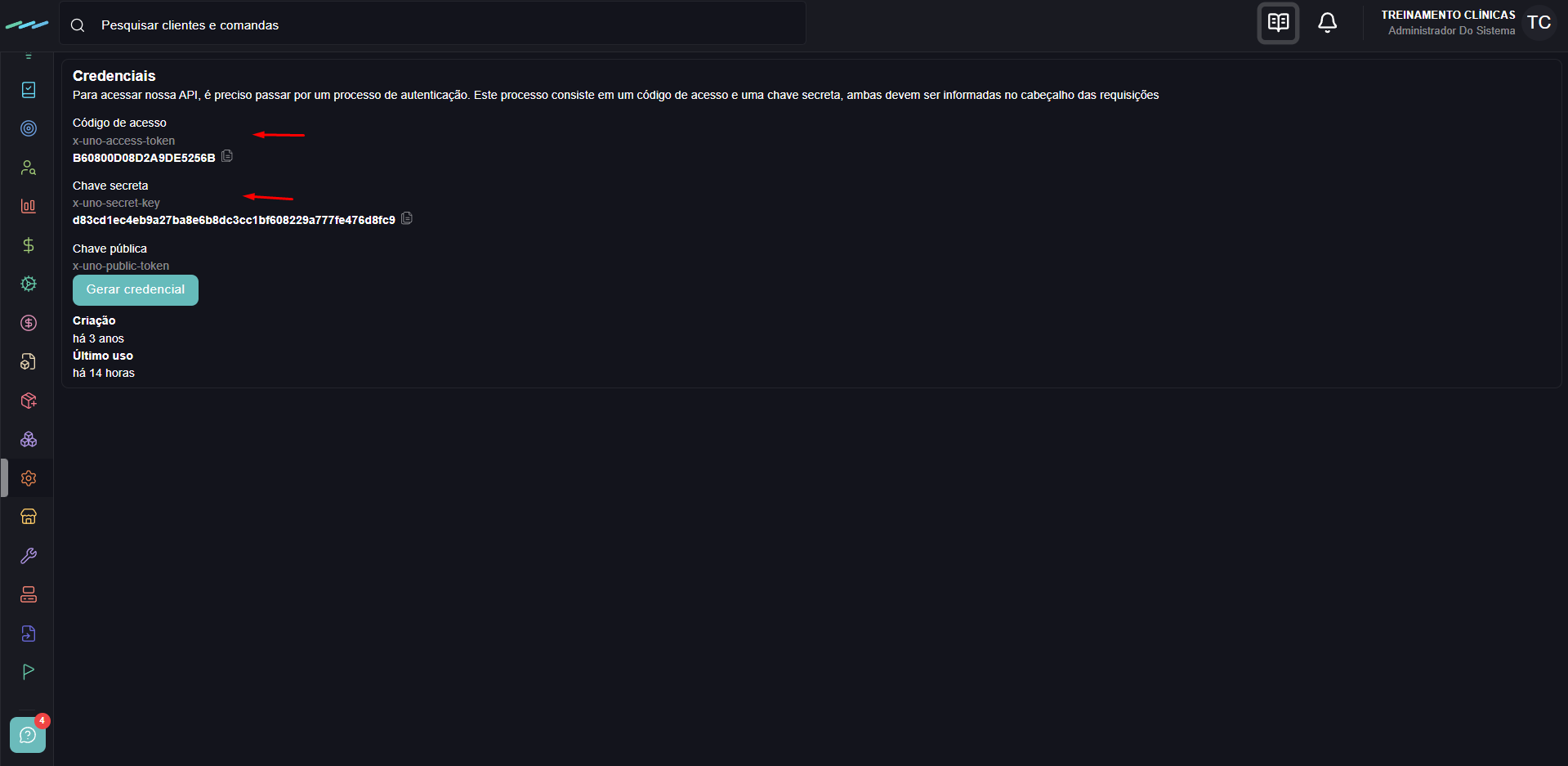Open the clients person-search sidebar icon
Viewport: 1568px width, 766px height.
point(29,168)
